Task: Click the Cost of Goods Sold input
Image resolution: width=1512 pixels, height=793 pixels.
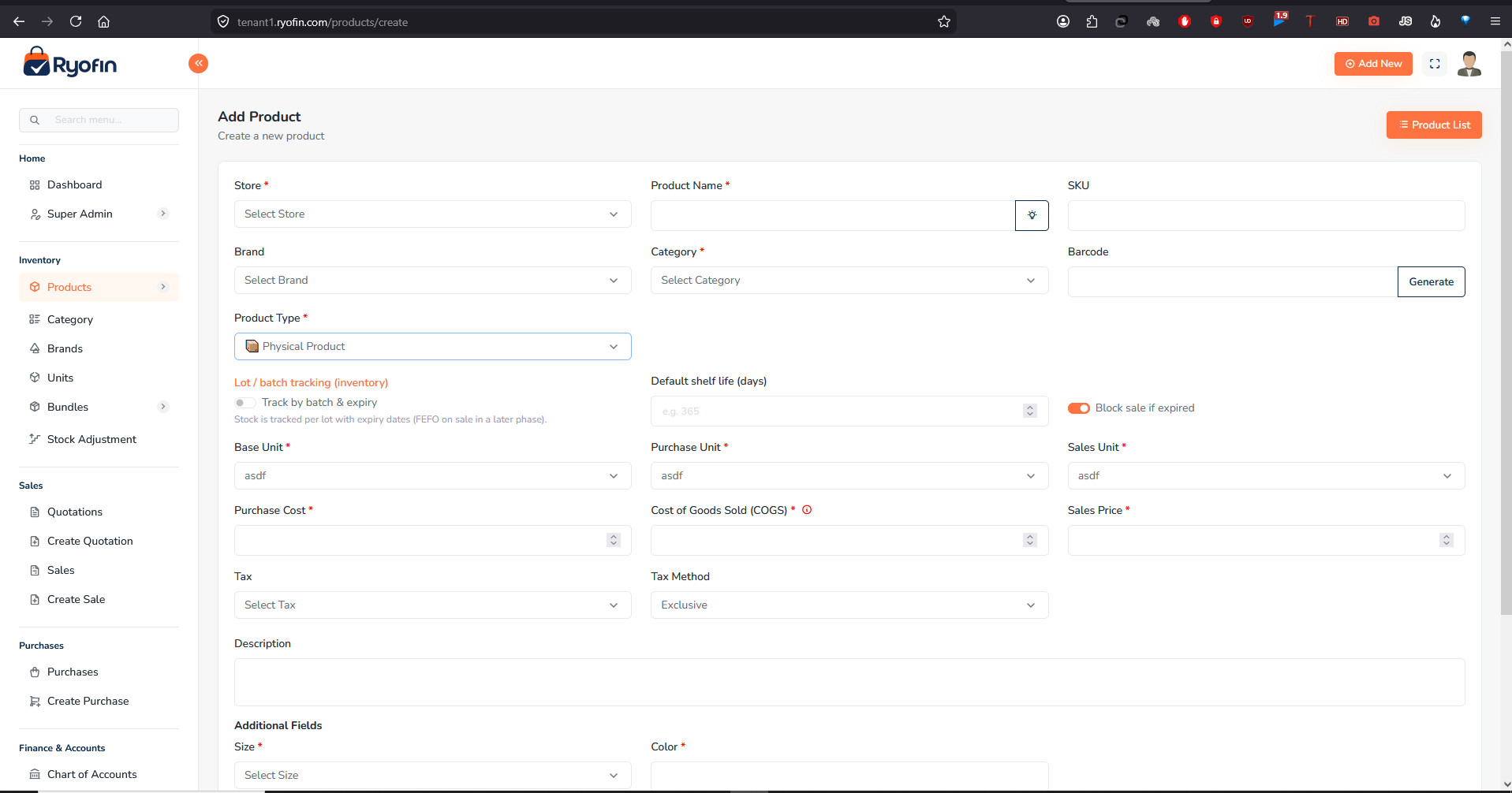Action: coord(849,540)
